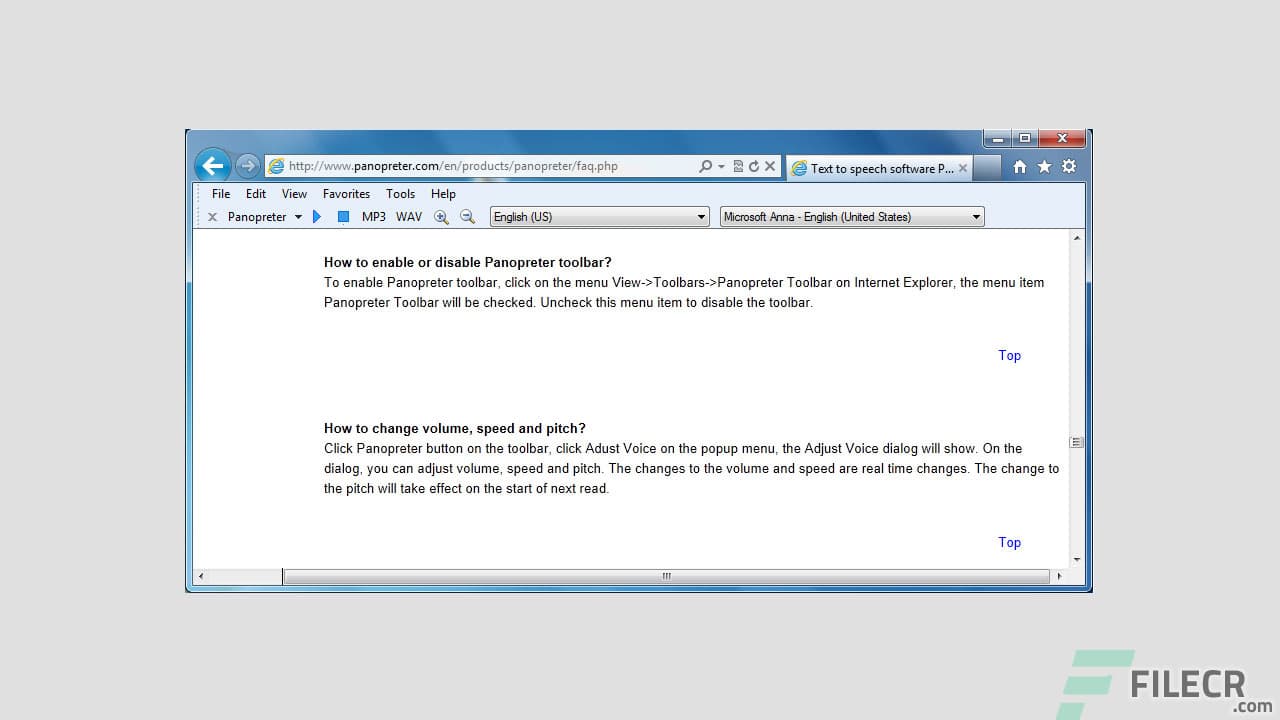The height and width of the screenshot is (720, 1280).
Task: Follow the Top link under volume question
Action: point(1010,542)
